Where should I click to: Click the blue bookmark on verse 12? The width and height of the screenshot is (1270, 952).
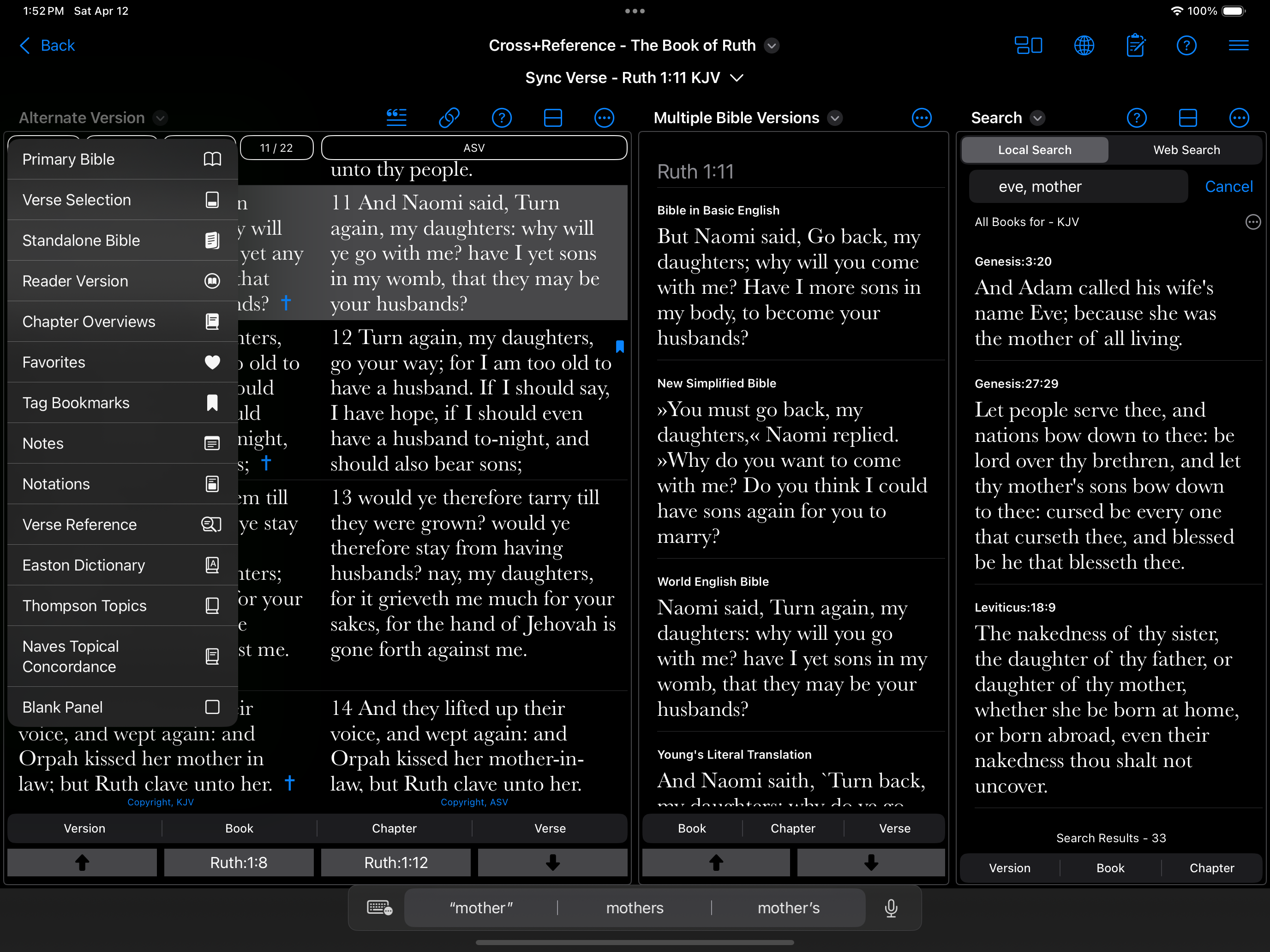(x=619, y=346)
